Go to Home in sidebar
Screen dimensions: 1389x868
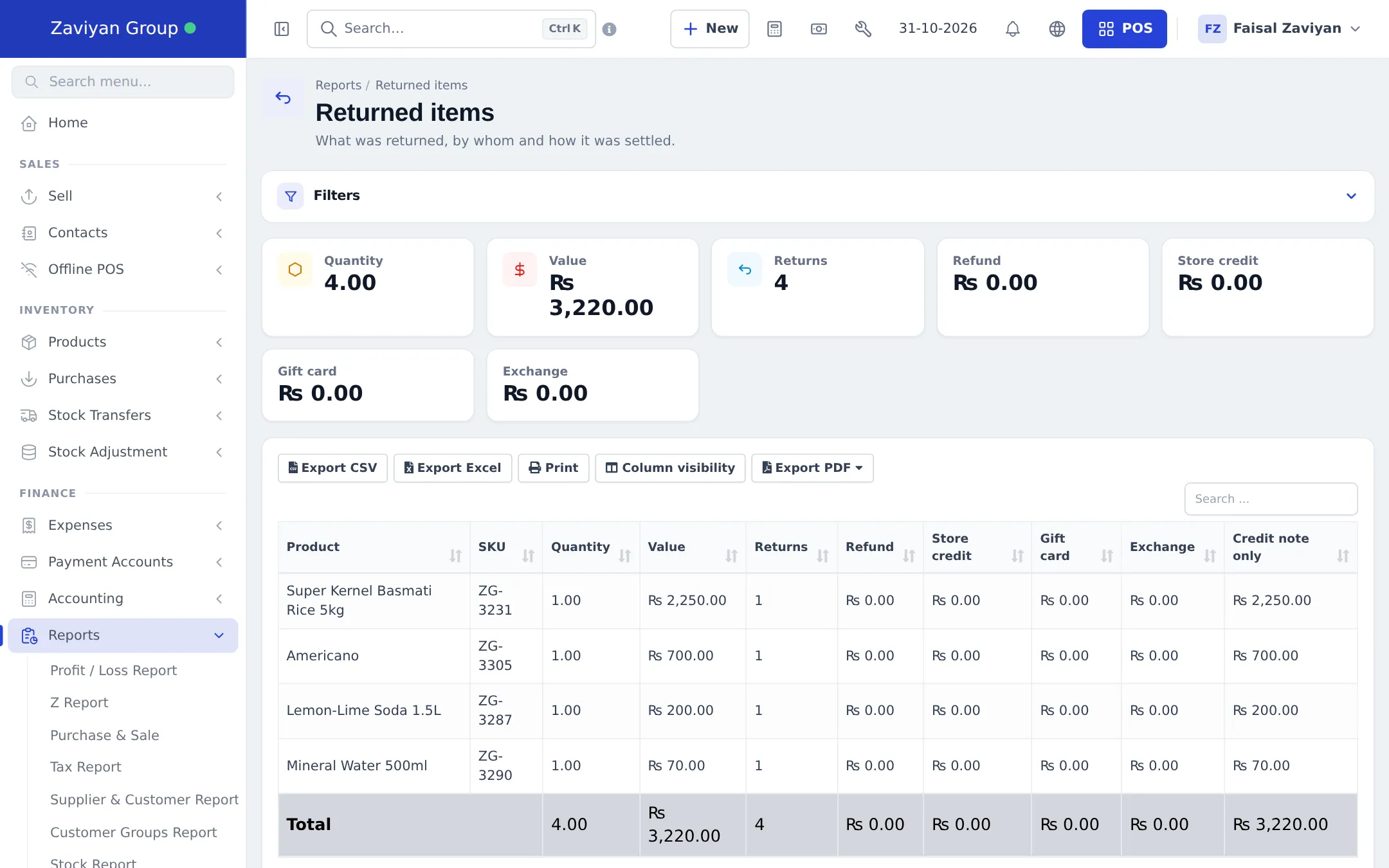68,123
